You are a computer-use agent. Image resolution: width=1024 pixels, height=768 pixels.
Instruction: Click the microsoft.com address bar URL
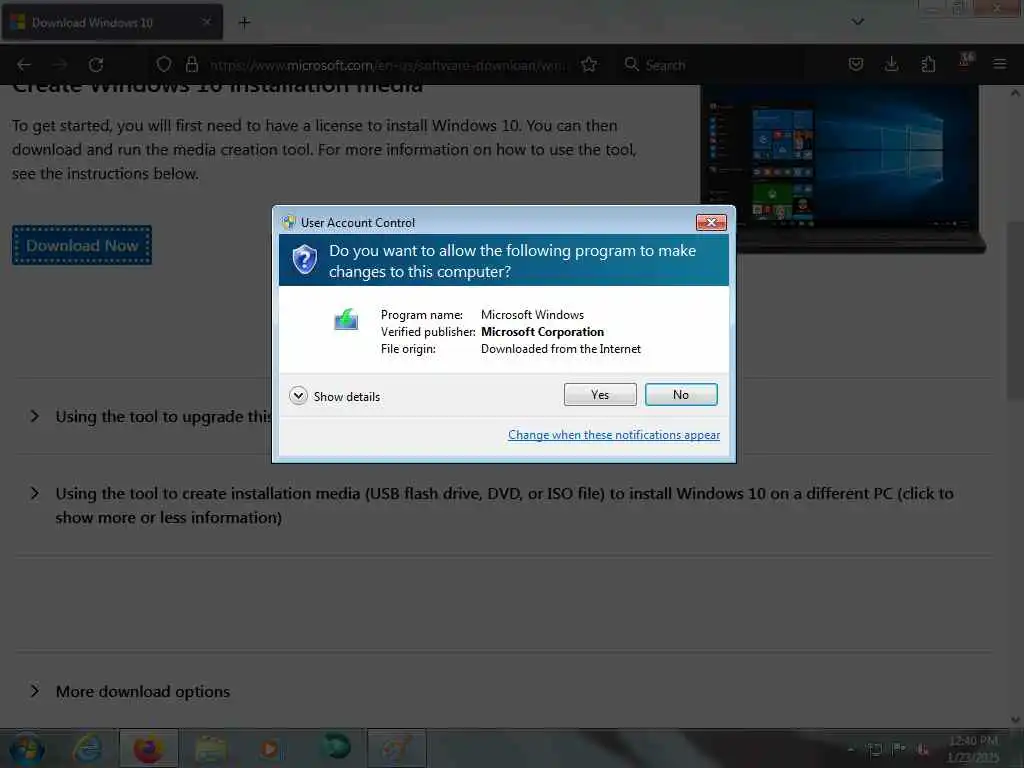[x=389, y=65]
